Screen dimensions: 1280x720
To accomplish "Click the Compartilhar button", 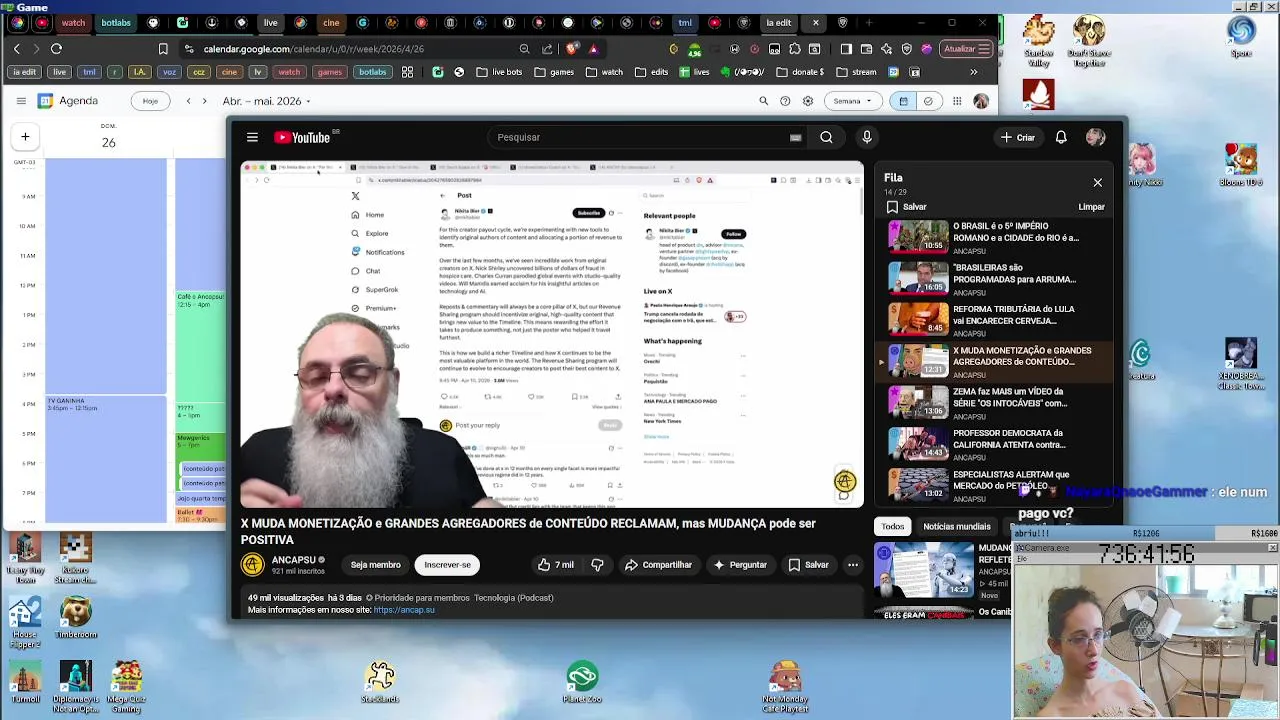I will point(658,565).
